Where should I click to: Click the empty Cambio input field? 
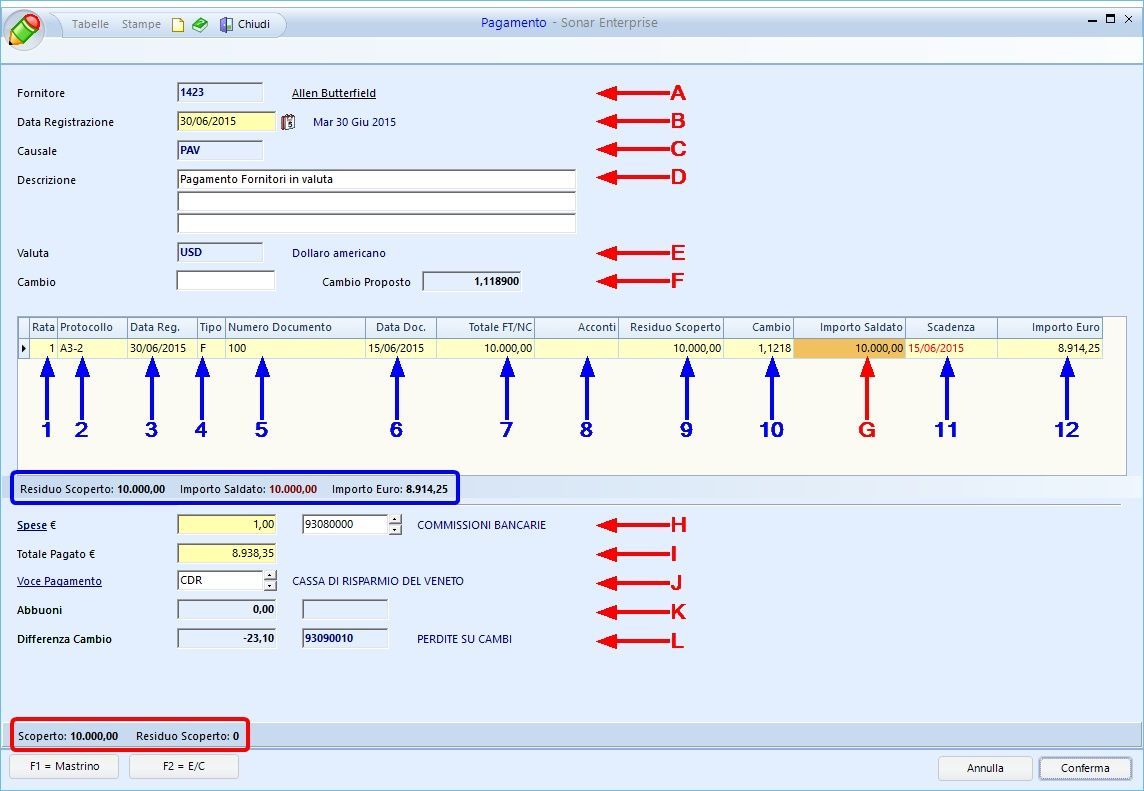(x=225, y=281)
